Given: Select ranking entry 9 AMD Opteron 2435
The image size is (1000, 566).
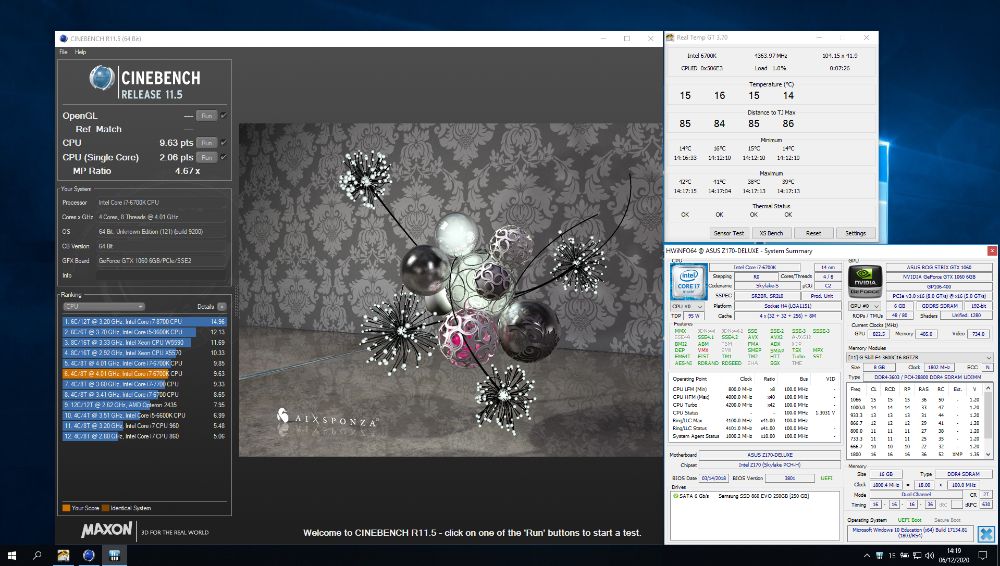Looking at the screenshot, I should (x=144, y=405).
